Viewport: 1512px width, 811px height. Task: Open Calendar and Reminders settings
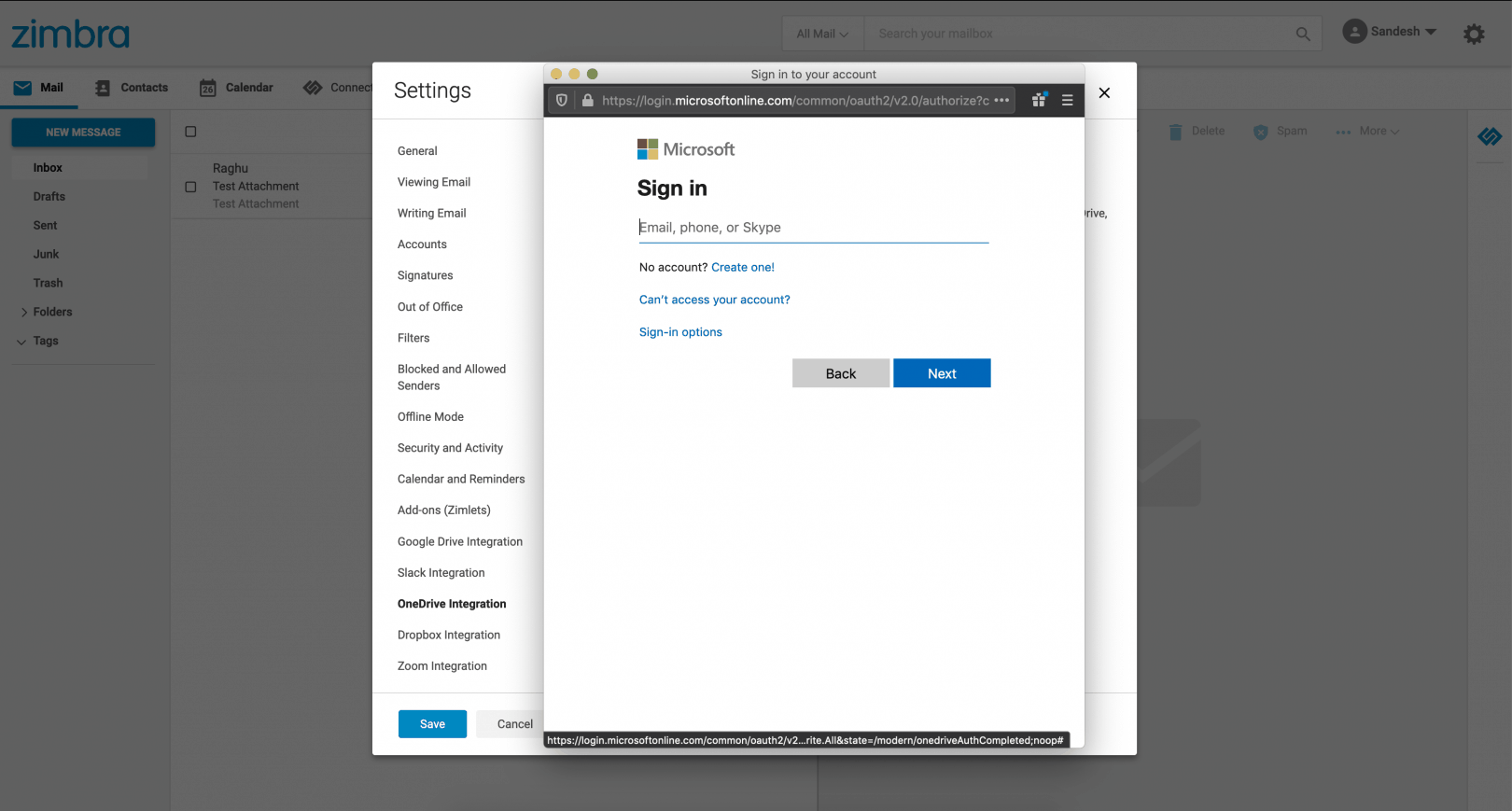(x=461, y=479)
